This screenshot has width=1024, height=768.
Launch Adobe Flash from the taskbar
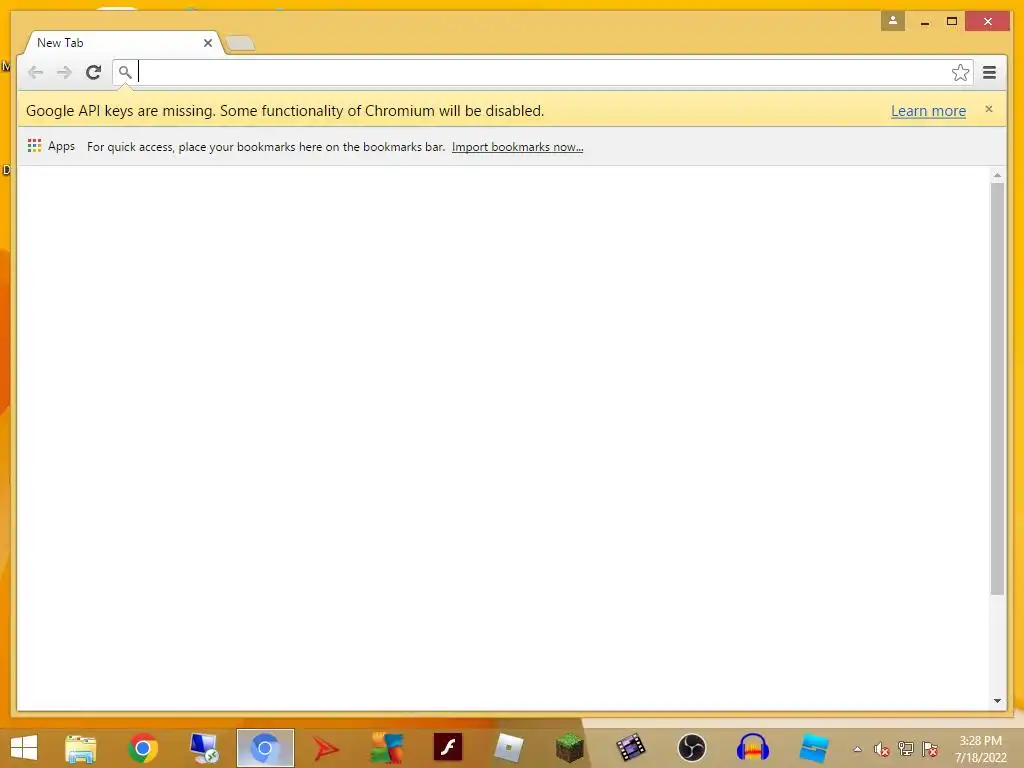448,747
